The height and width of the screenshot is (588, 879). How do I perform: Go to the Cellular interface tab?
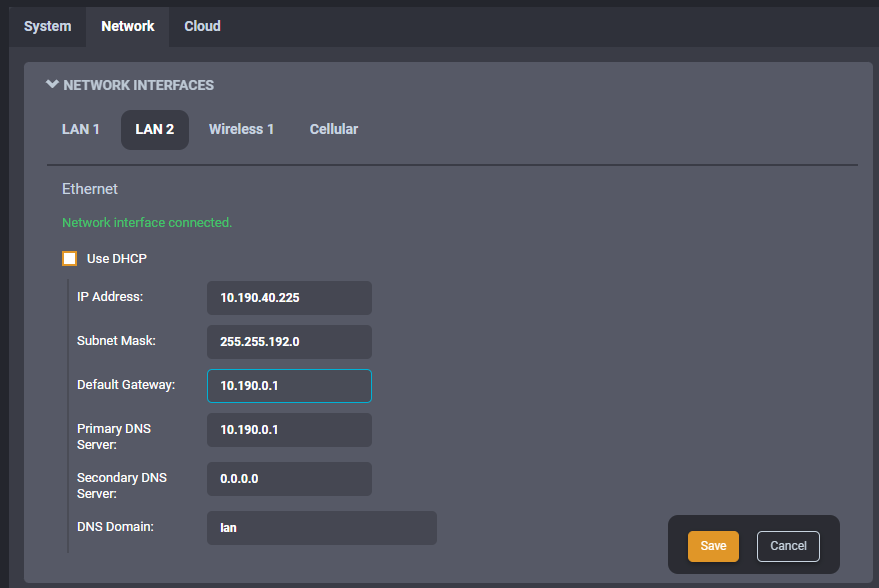(334, 129)
